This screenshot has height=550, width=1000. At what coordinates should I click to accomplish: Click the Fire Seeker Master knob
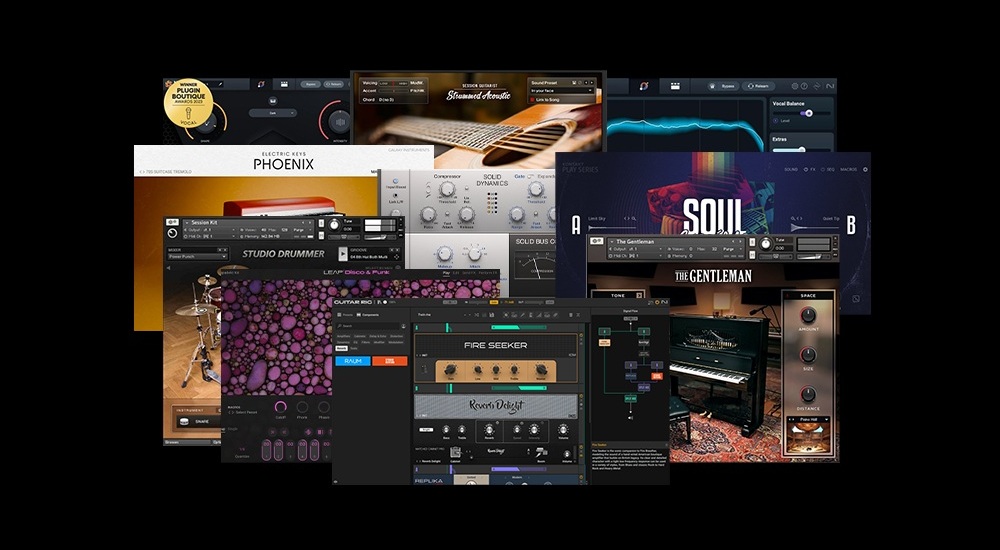(x=541, y=369)
